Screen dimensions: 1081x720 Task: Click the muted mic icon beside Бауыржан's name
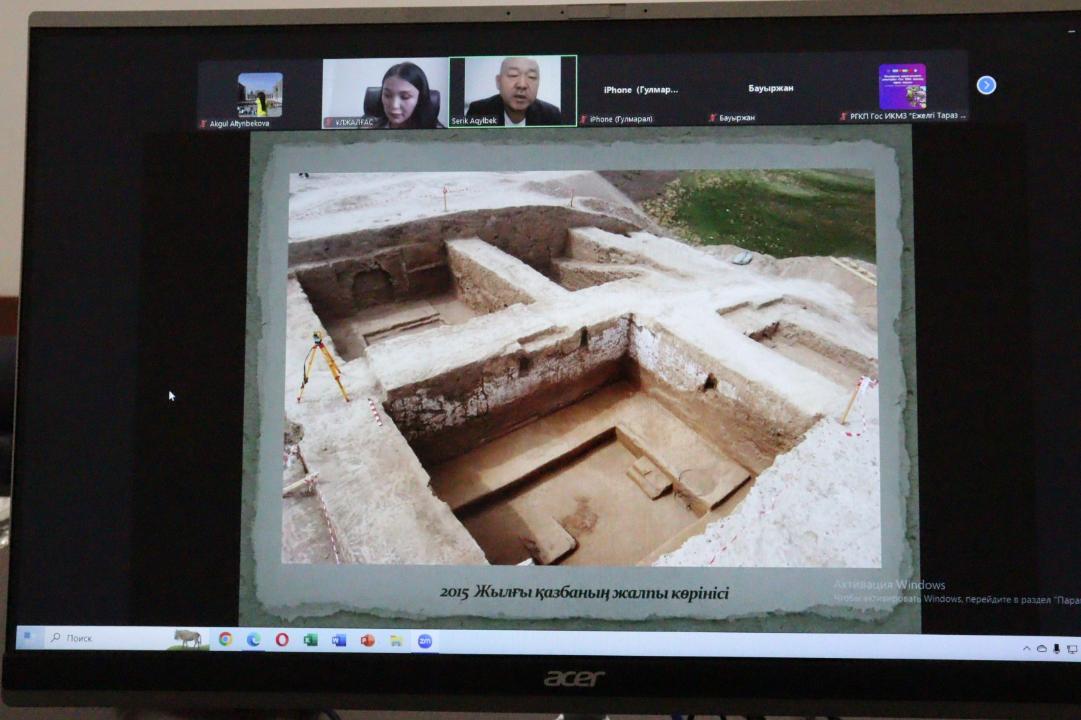coord(713,118)
